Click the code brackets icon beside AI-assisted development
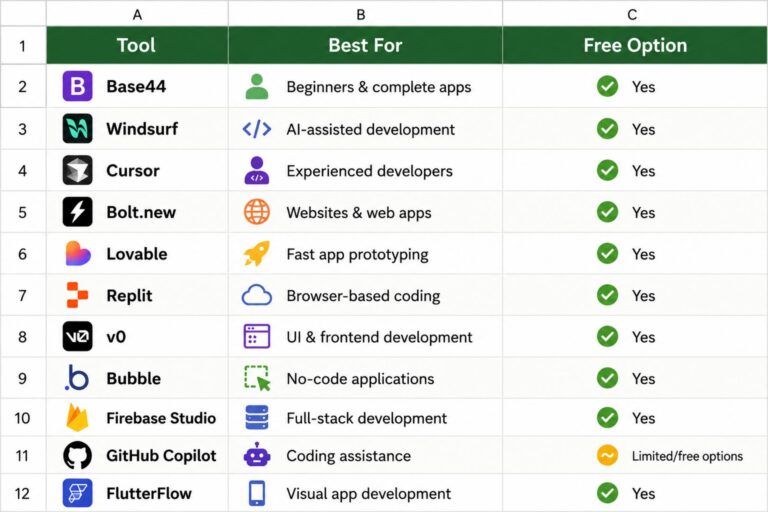The height and width of the screenshot is (512, 768). click(x=257, y=129)
